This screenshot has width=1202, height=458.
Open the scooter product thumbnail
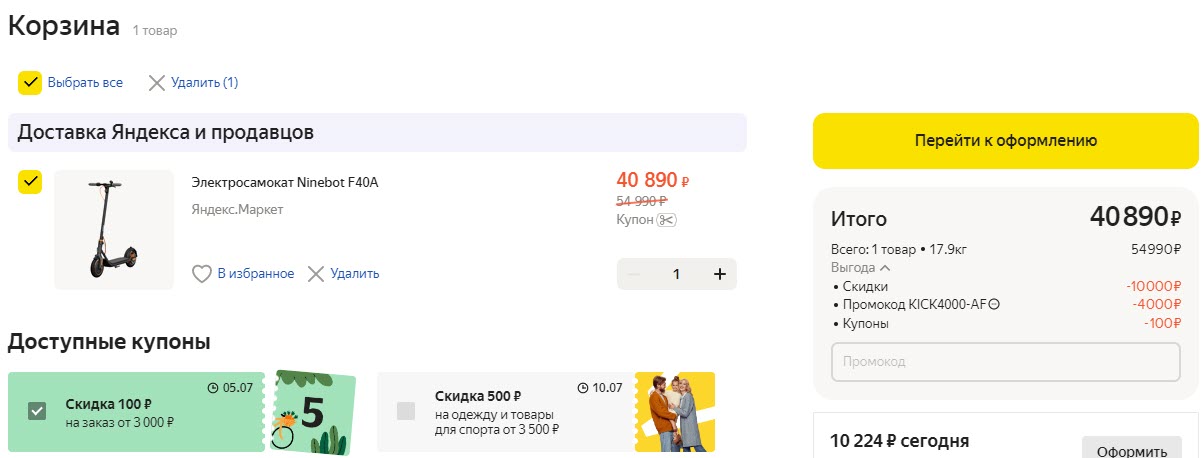114,230
